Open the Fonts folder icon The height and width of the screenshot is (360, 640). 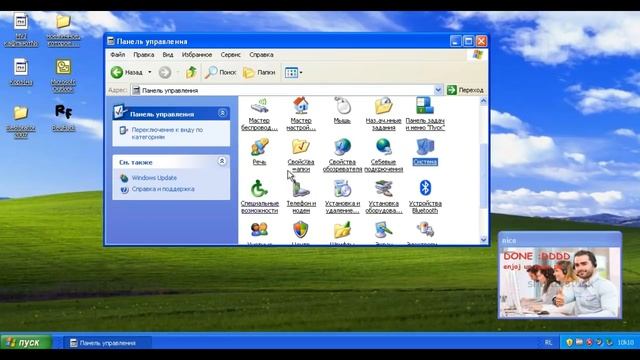tap(342, 231)
